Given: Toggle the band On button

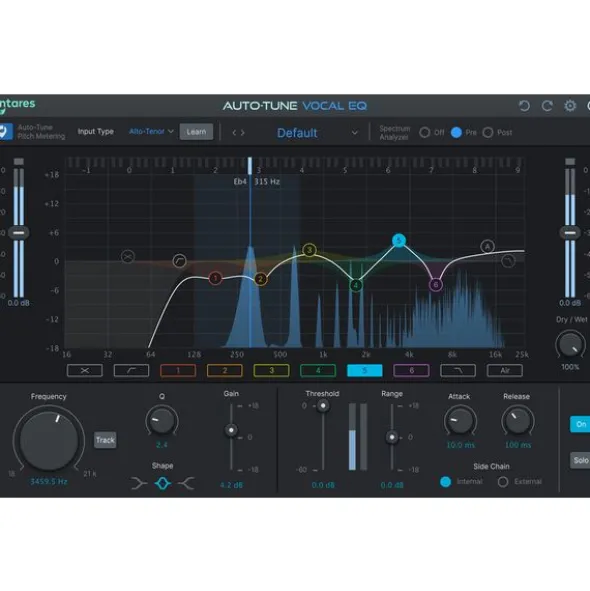Looking at the screenshot, I should pos(580,424).
